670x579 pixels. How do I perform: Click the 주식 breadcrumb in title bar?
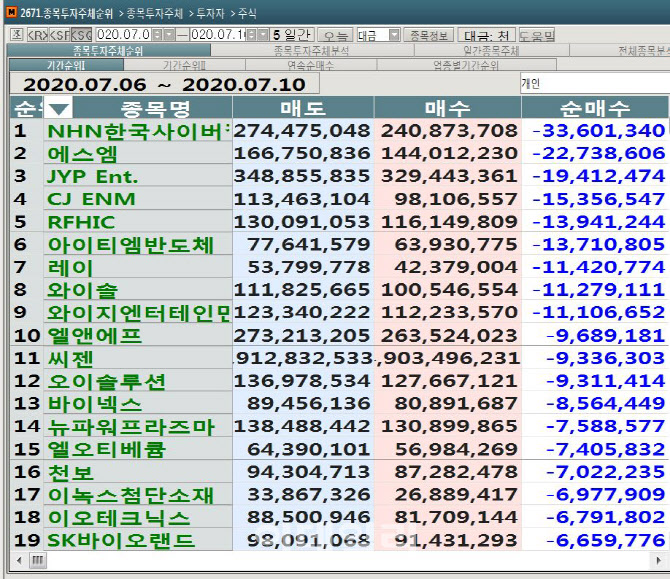pyautogui.click(x=247, y=13)
